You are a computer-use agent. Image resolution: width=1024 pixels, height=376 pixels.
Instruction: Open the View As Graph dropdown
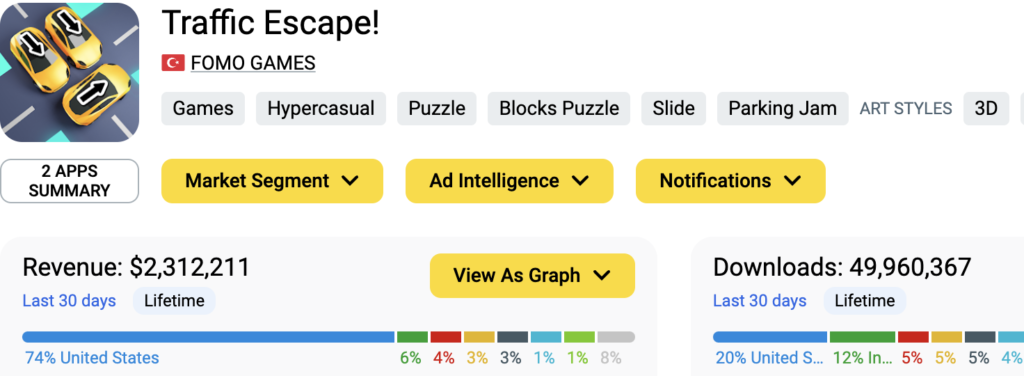[532, 275]
